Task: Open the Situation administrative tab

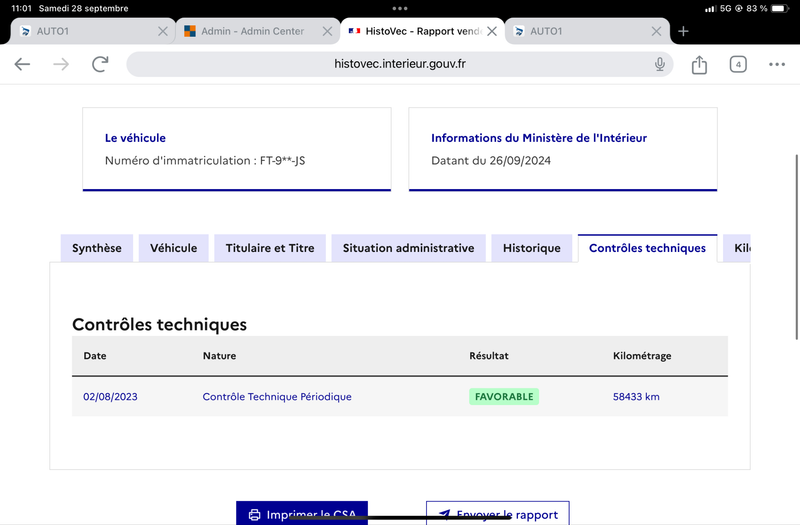Action: coord(408,248)
